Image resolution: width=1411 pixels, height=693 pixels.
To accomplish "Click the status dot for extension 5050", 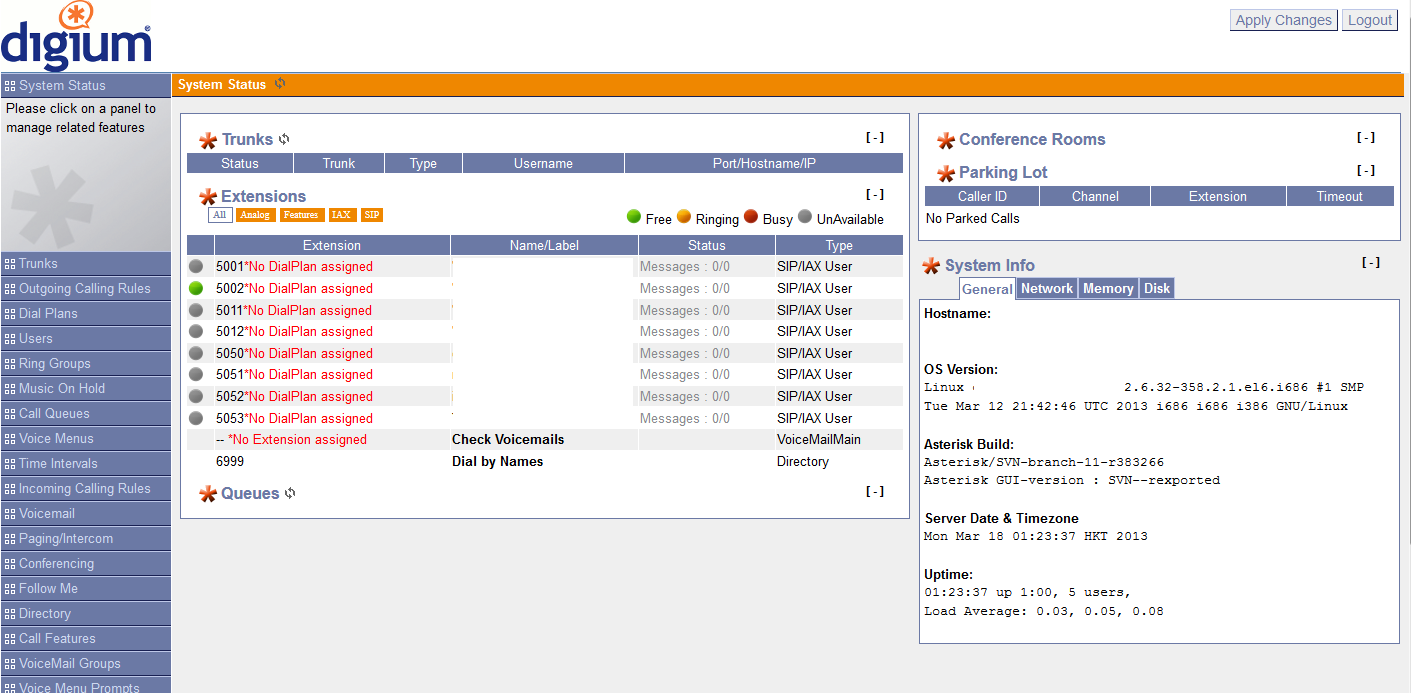I will (196, 353).
